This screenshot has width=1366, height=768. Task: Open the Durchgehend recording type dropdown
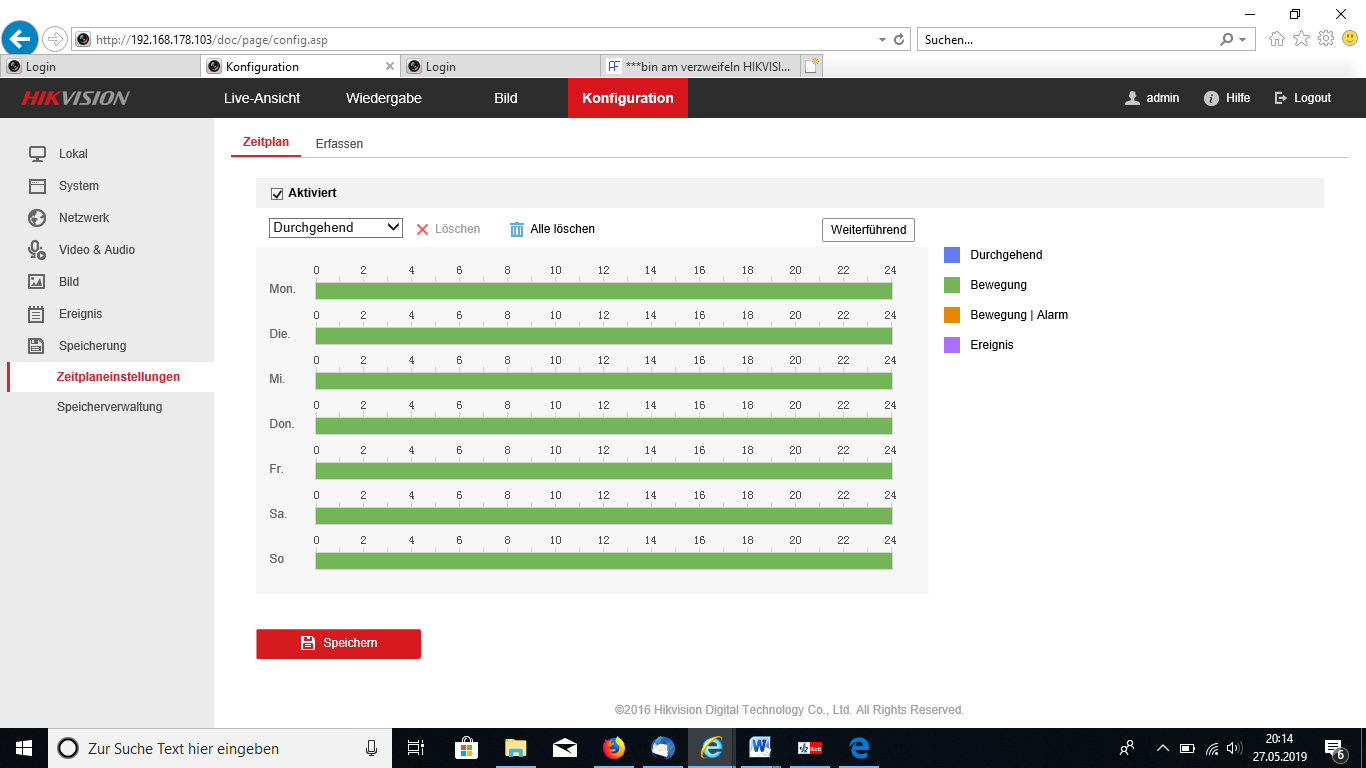pyautogui.click(x=335, y=228)
